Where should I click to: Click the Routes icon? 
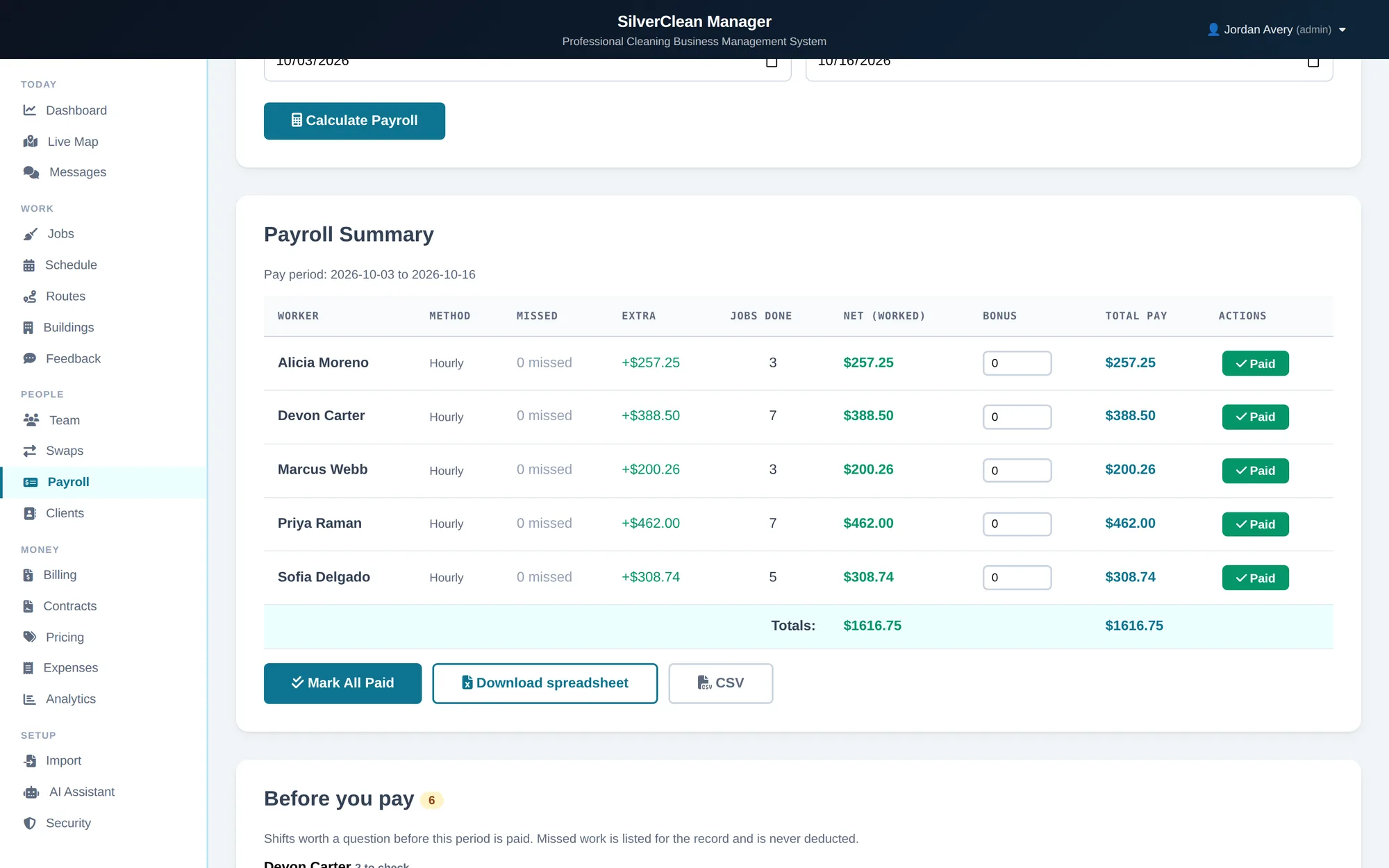pos(30,297)
